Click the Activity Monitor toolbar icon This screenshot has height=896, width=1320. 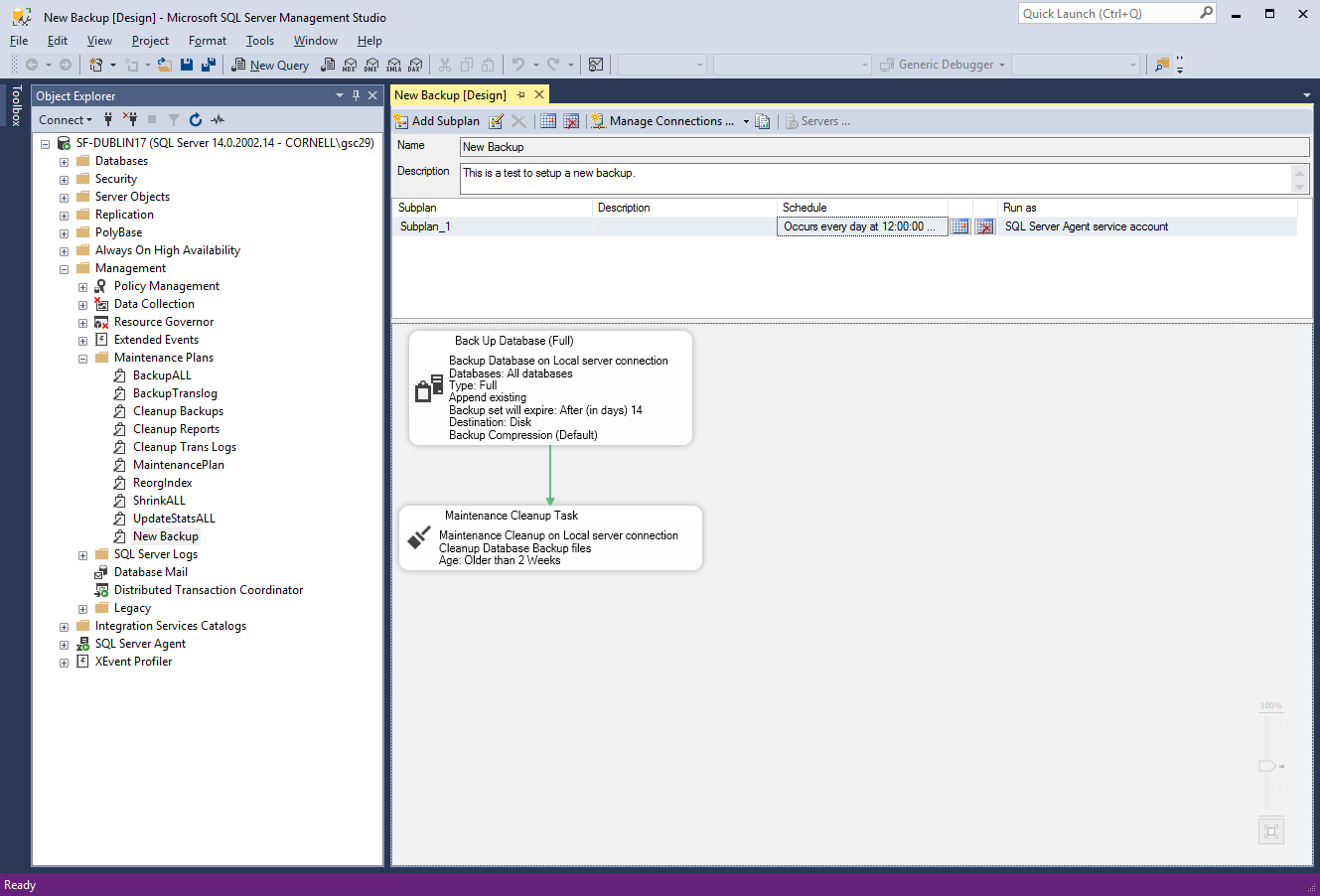[x=596, y=65]
